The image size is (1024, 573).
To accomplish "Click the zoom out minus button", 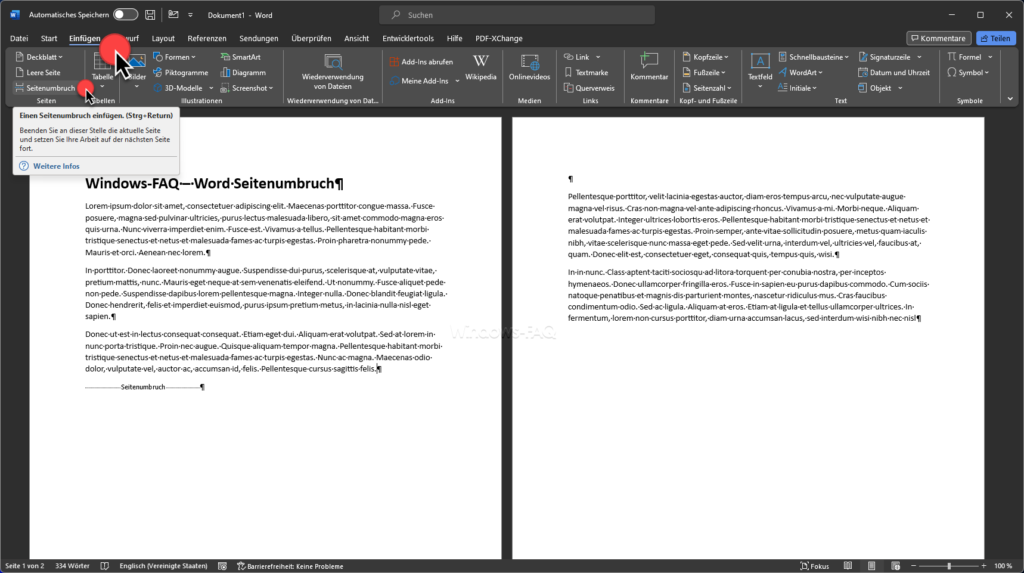I will (914, 566).
